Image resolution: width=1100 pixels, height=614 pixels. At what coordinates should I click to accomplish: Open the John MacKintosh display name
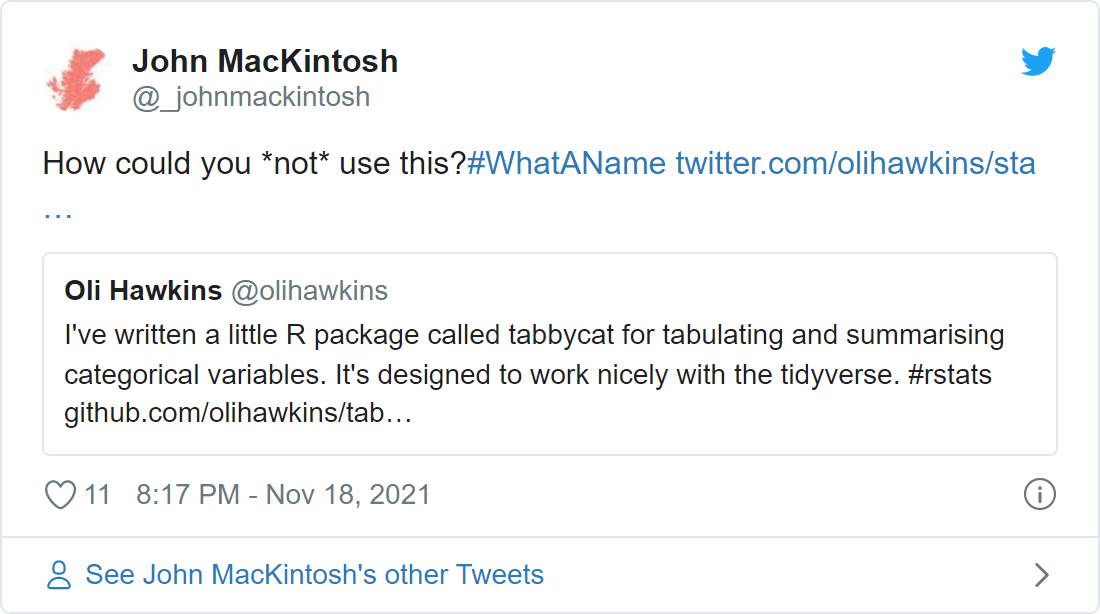coord(265,61)
